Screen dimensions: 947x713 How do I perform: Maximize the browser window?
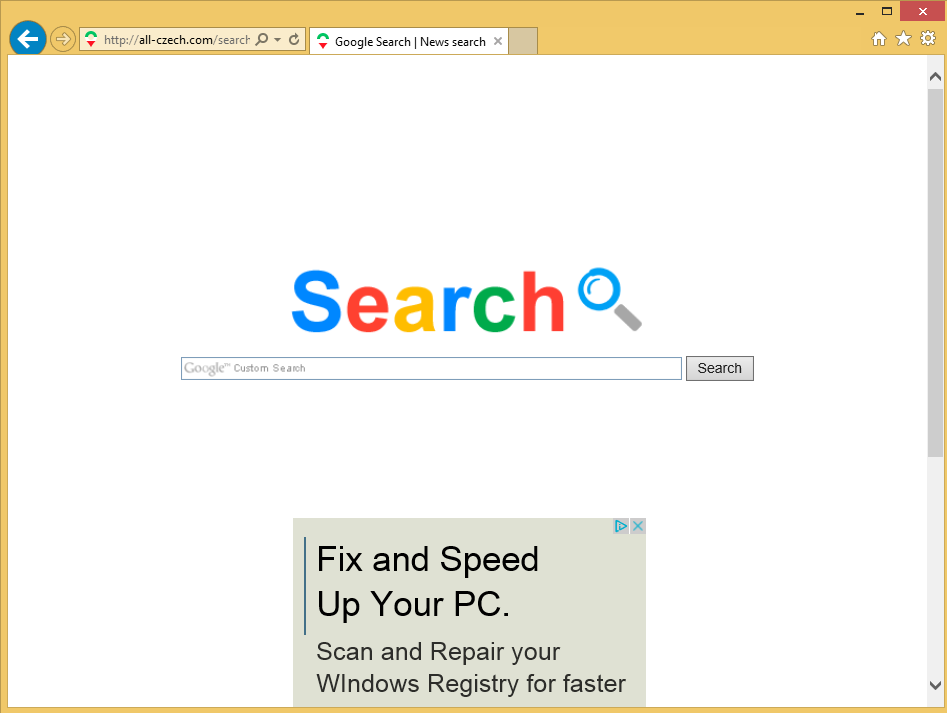(x=887, y=11)
